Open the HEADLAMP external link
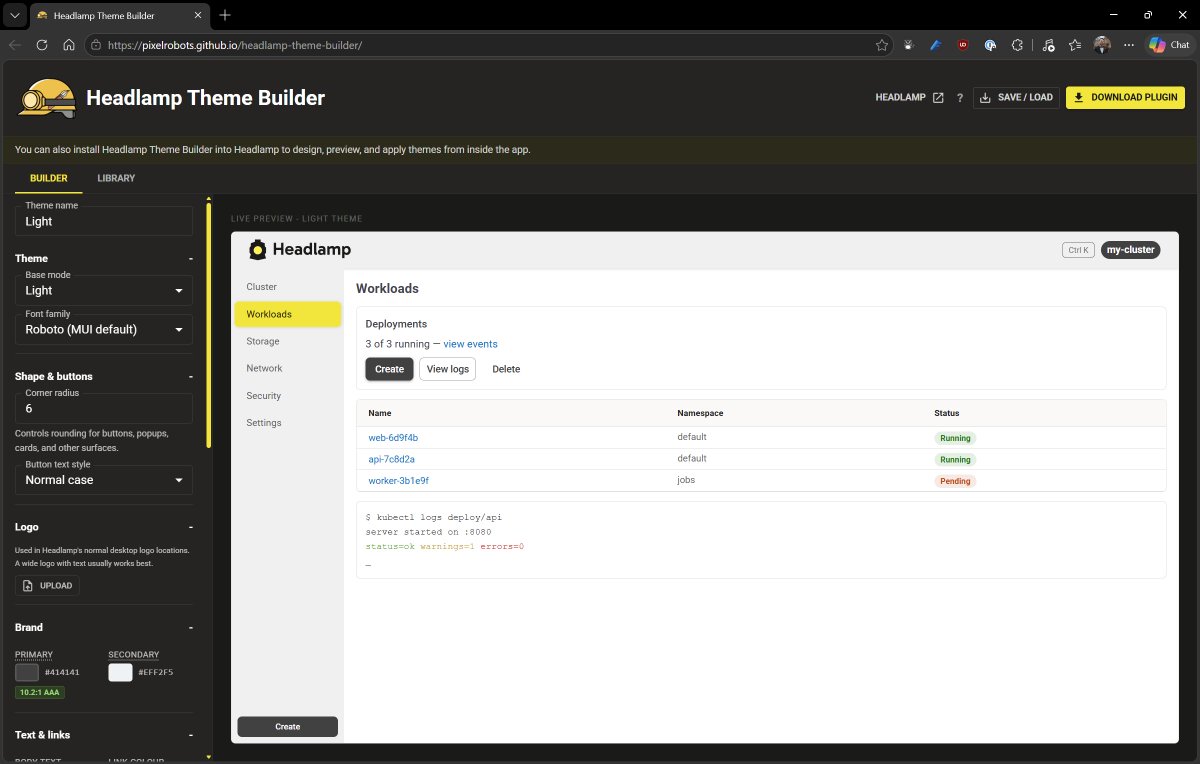 [909, 98]
